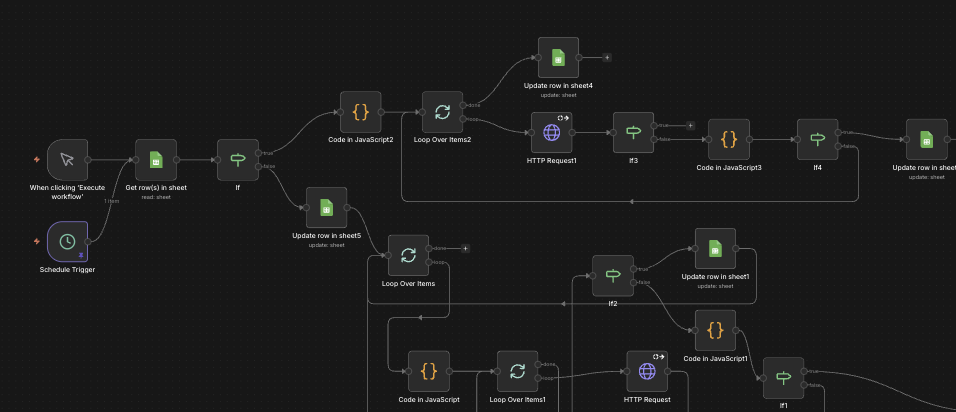Select the 'If2' node icon
The image size is (956, 412).
(x=613, y=275)
